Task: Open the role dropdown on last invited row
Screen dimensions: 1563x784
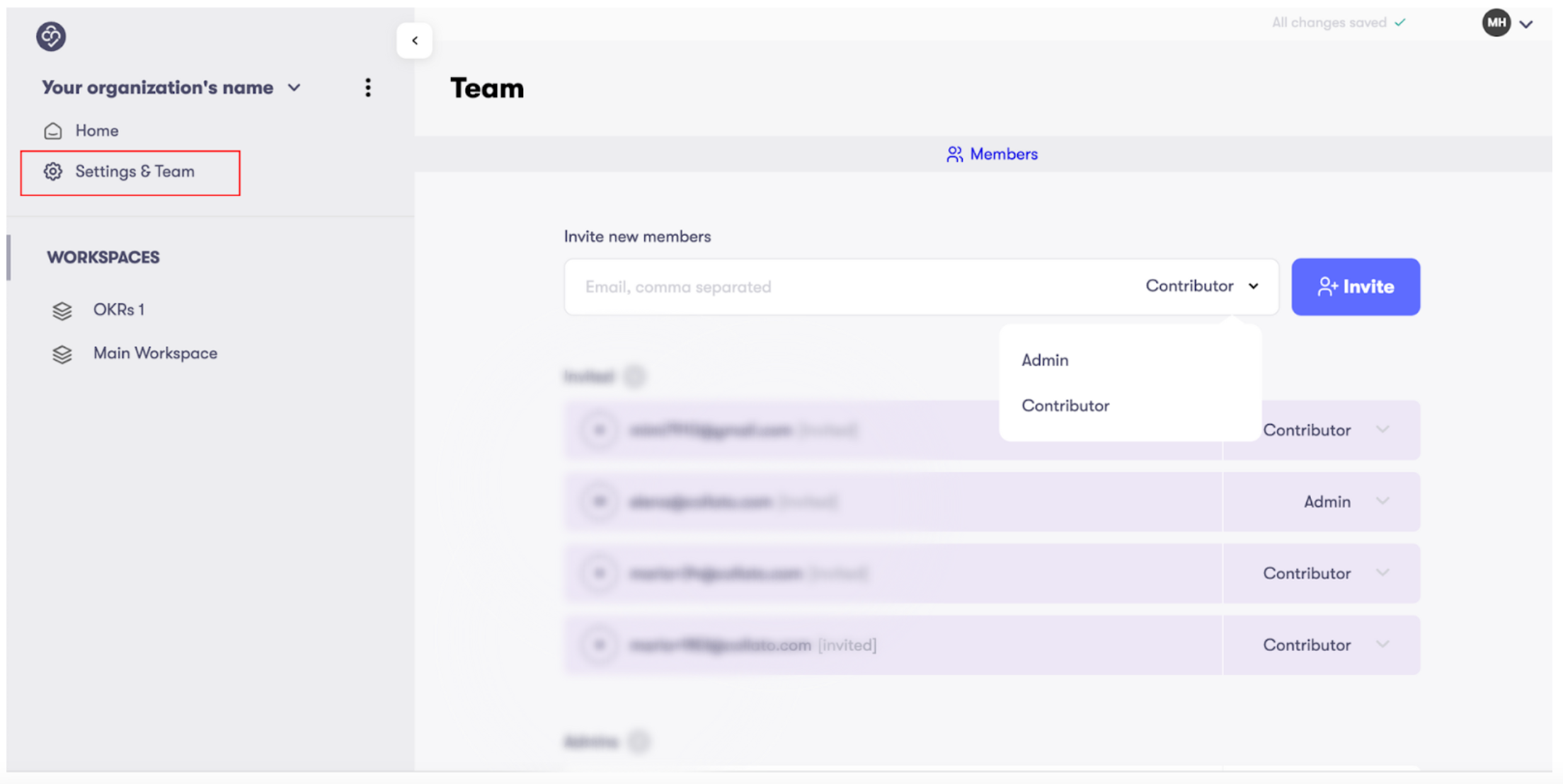Action: 1382,645
